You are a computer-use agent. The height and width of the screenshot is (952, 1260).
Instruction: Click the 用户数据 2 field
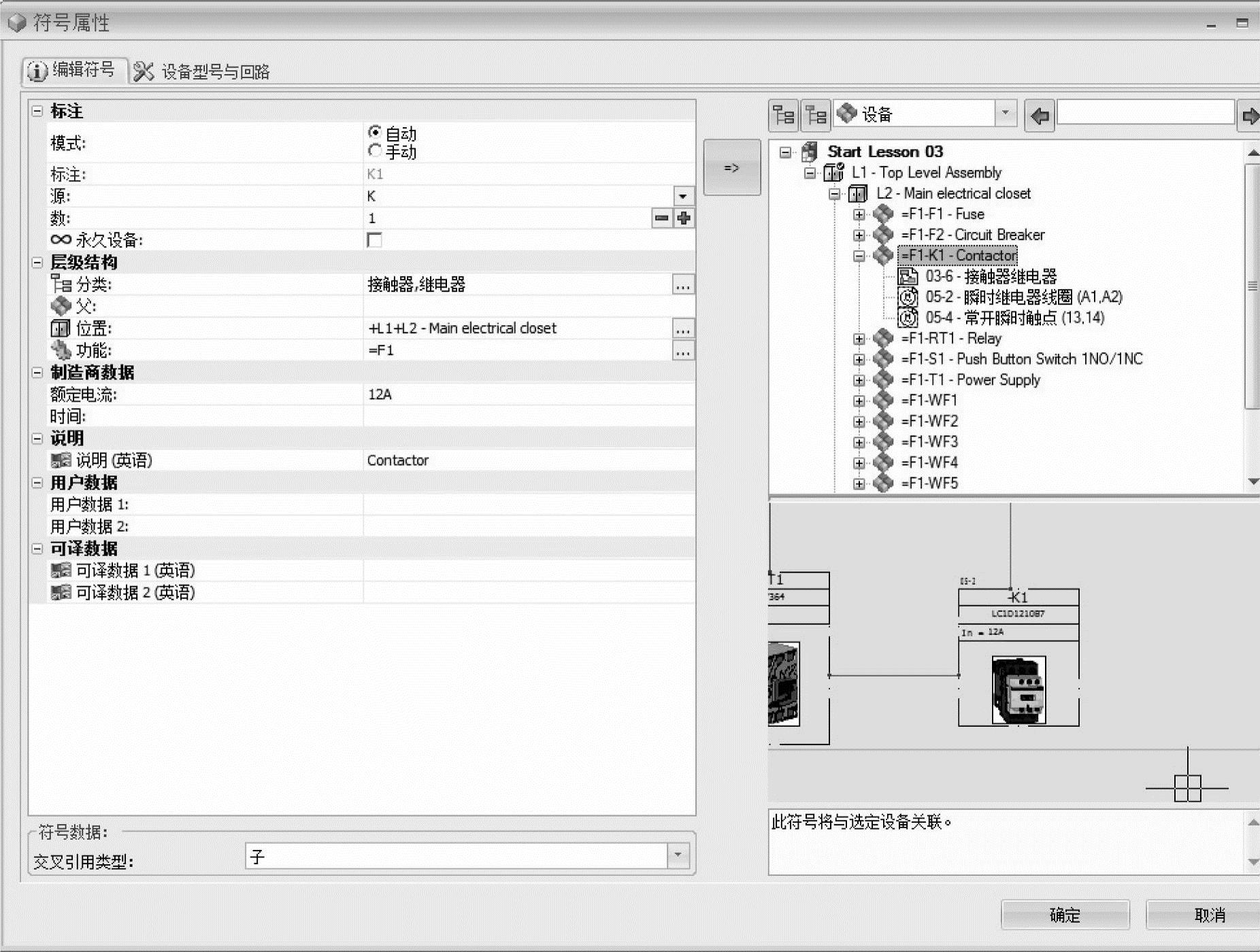click(x=529, y=526)
